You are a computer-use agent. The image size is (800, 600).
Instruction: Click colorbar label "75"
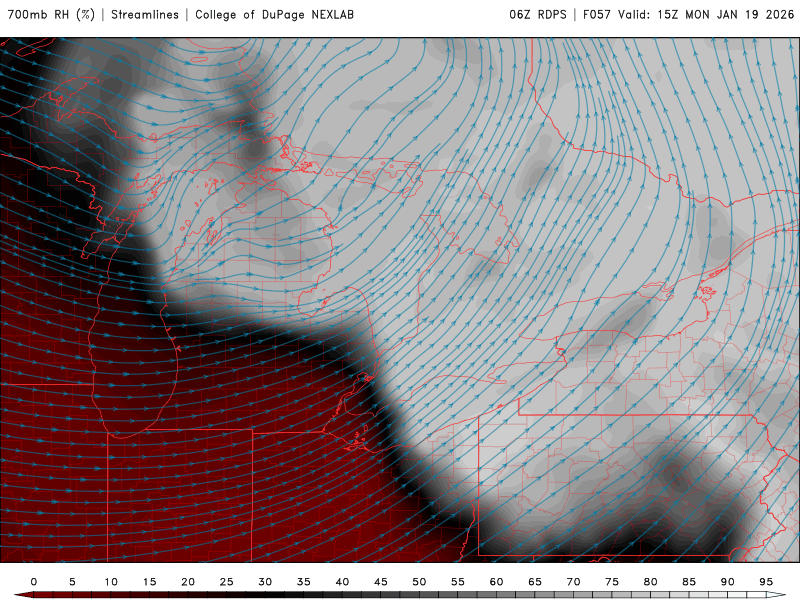[612, 582]
